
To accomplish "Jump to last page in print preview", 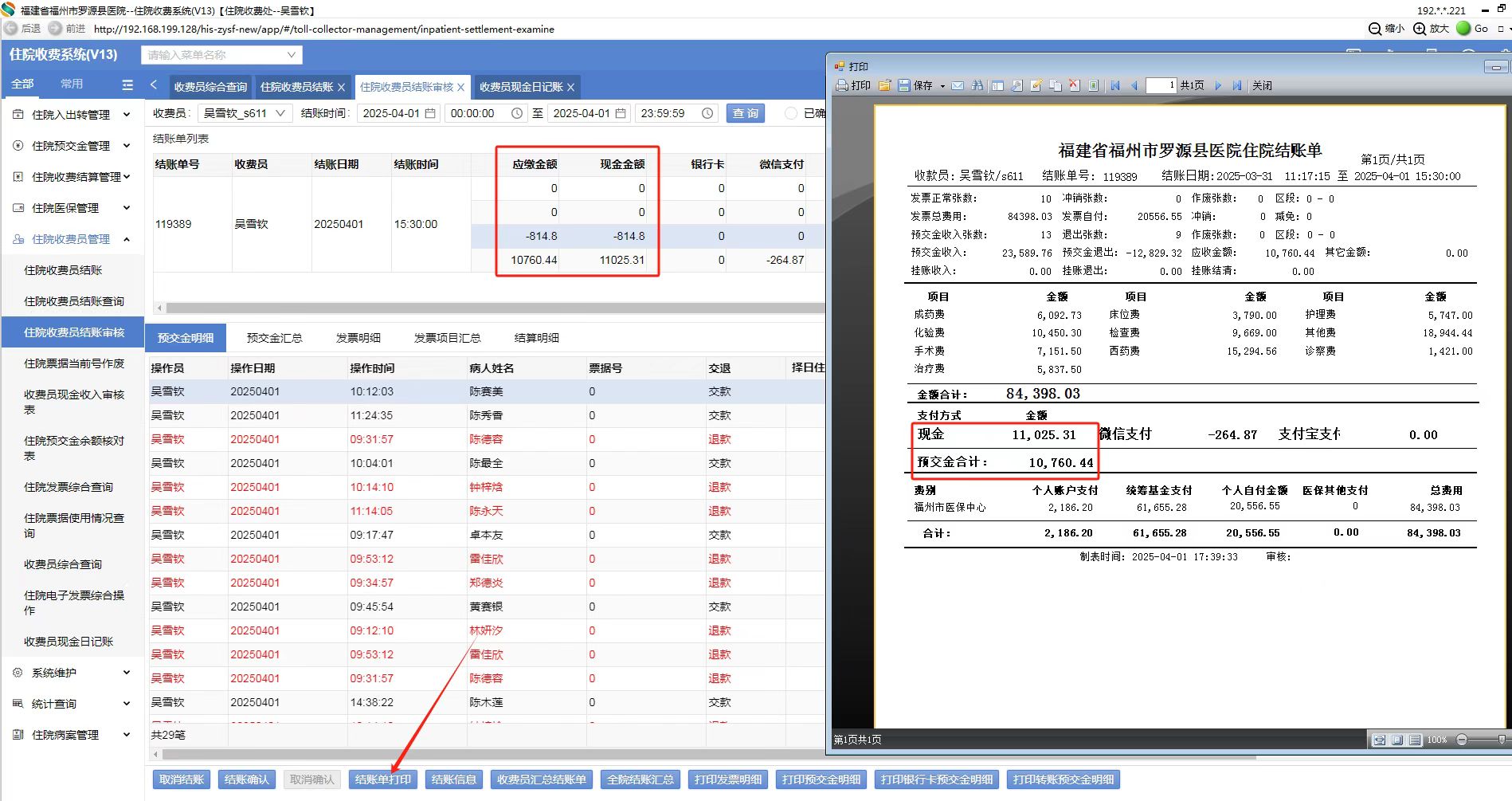I will click(1236, 85).
